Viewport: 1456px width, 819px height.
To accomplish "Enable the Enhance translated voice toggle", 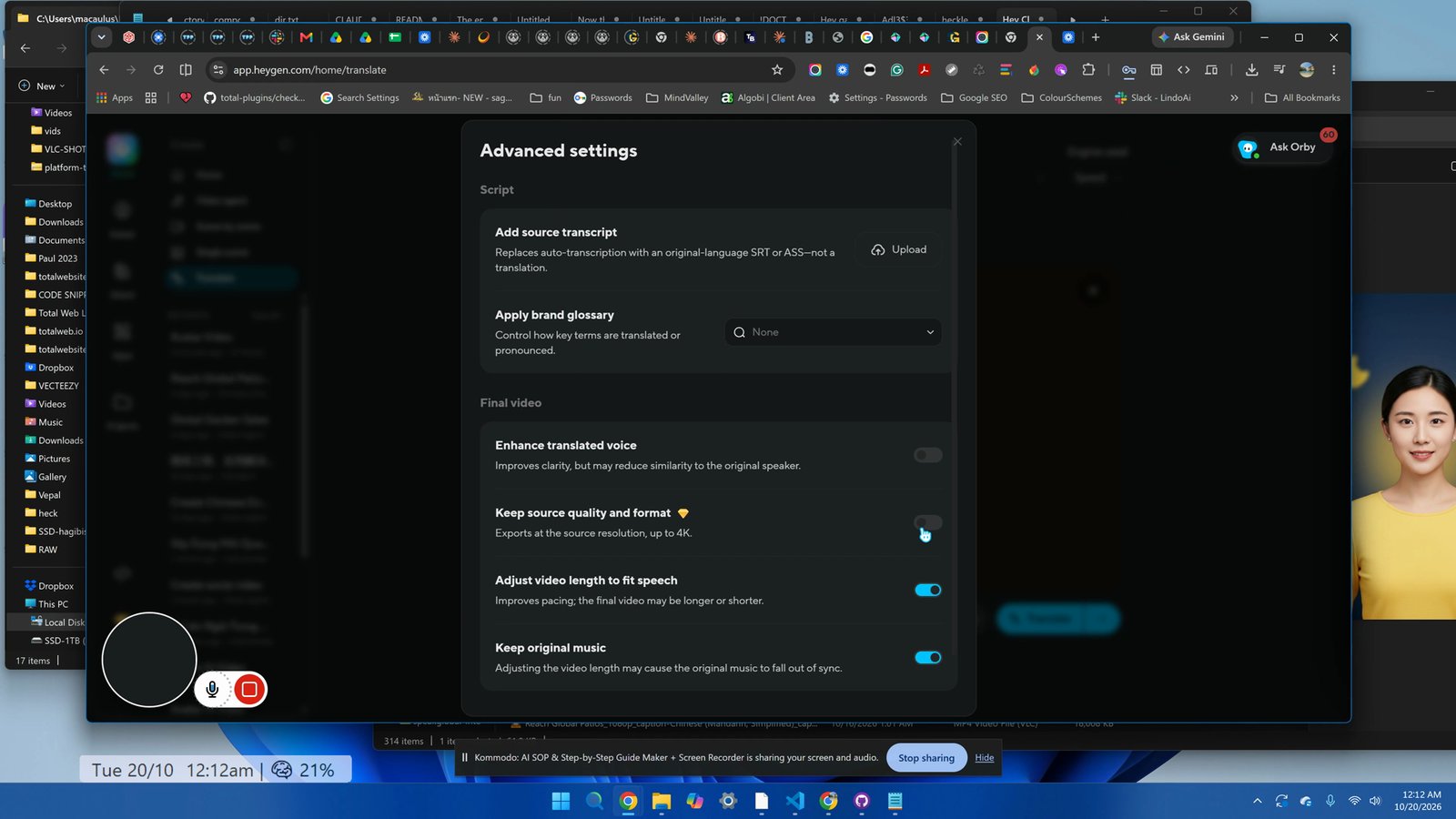I will pos(928,455).
